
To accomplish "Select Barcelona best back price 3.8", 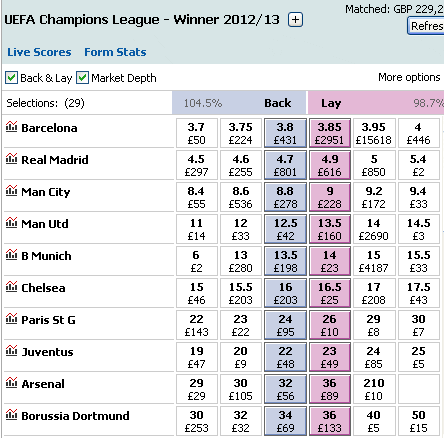I will click(285, 133).
